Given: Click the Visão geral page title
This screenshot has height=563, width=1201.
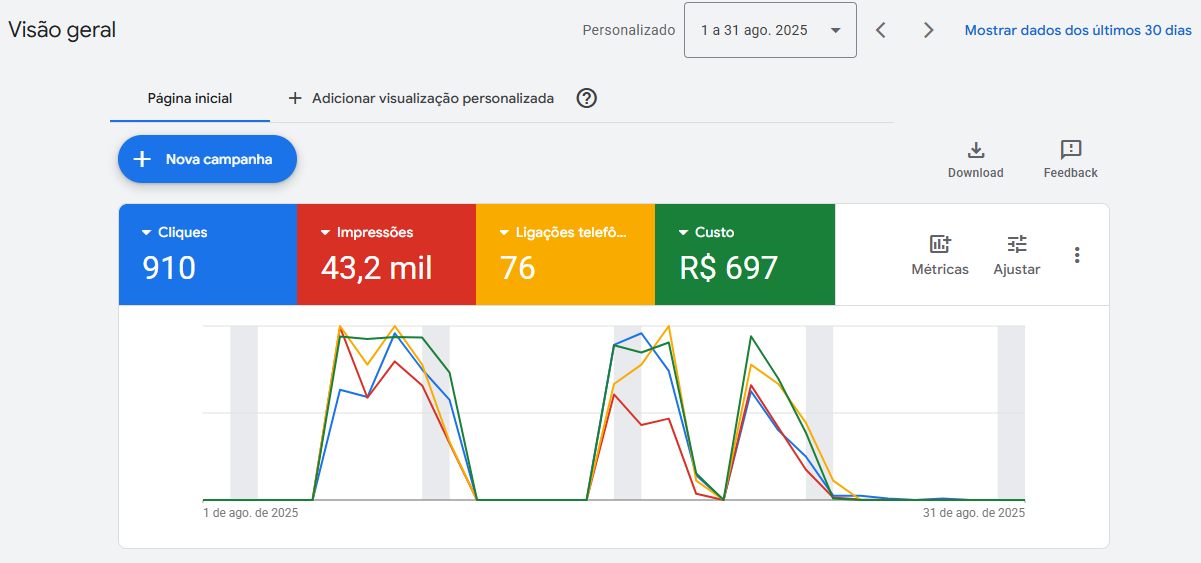Looking at the screenshot, I should (x=62, y=30).
